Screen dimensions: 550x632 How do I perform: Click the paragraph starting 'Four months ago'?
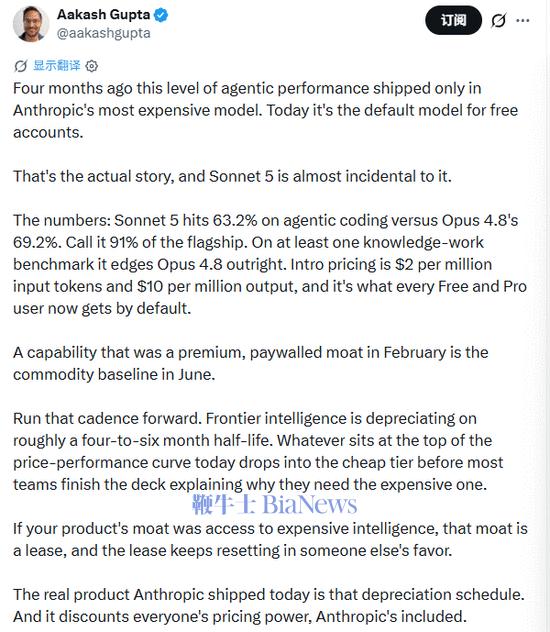266,110
